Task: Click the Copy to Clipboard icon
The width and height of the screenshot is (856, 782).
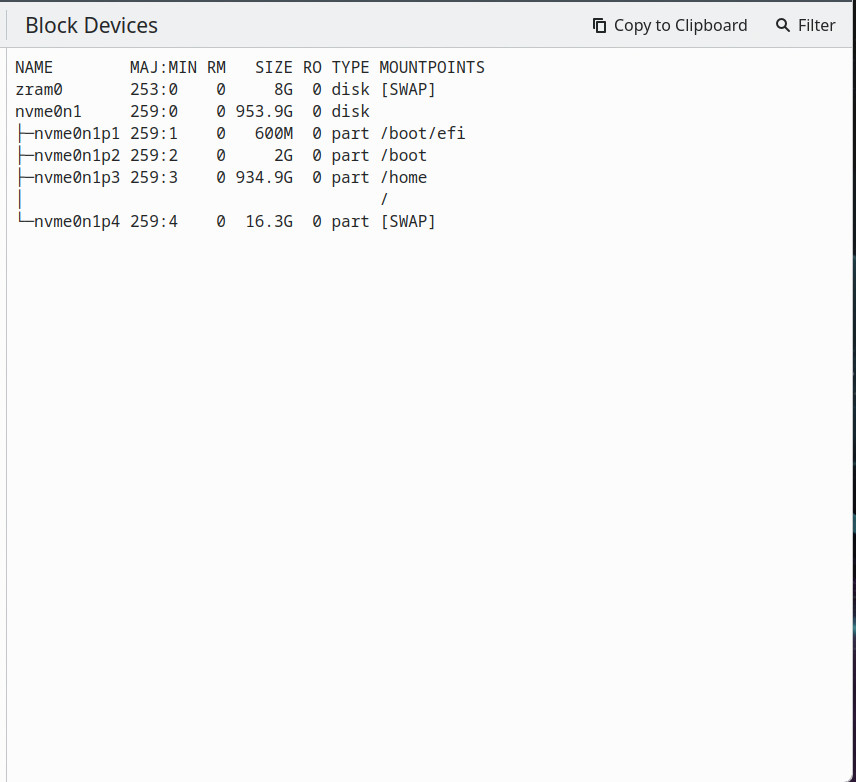Action: (599, 25)
